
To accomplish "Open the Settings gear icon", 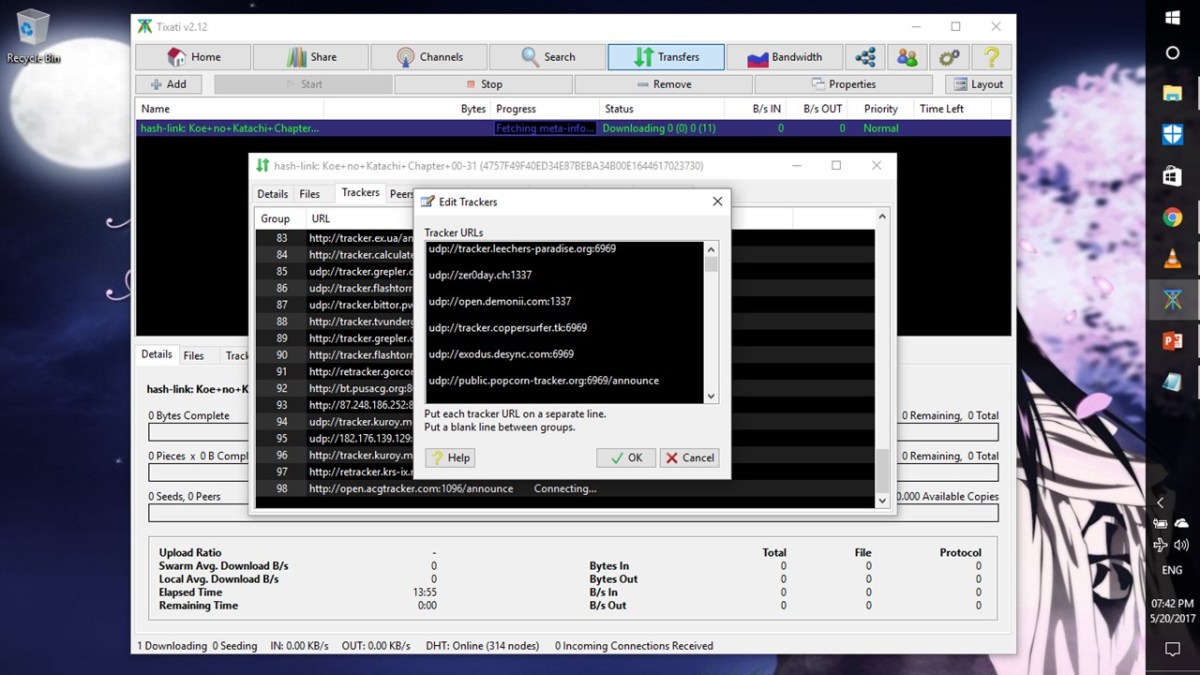I will [x=949, y=57].
